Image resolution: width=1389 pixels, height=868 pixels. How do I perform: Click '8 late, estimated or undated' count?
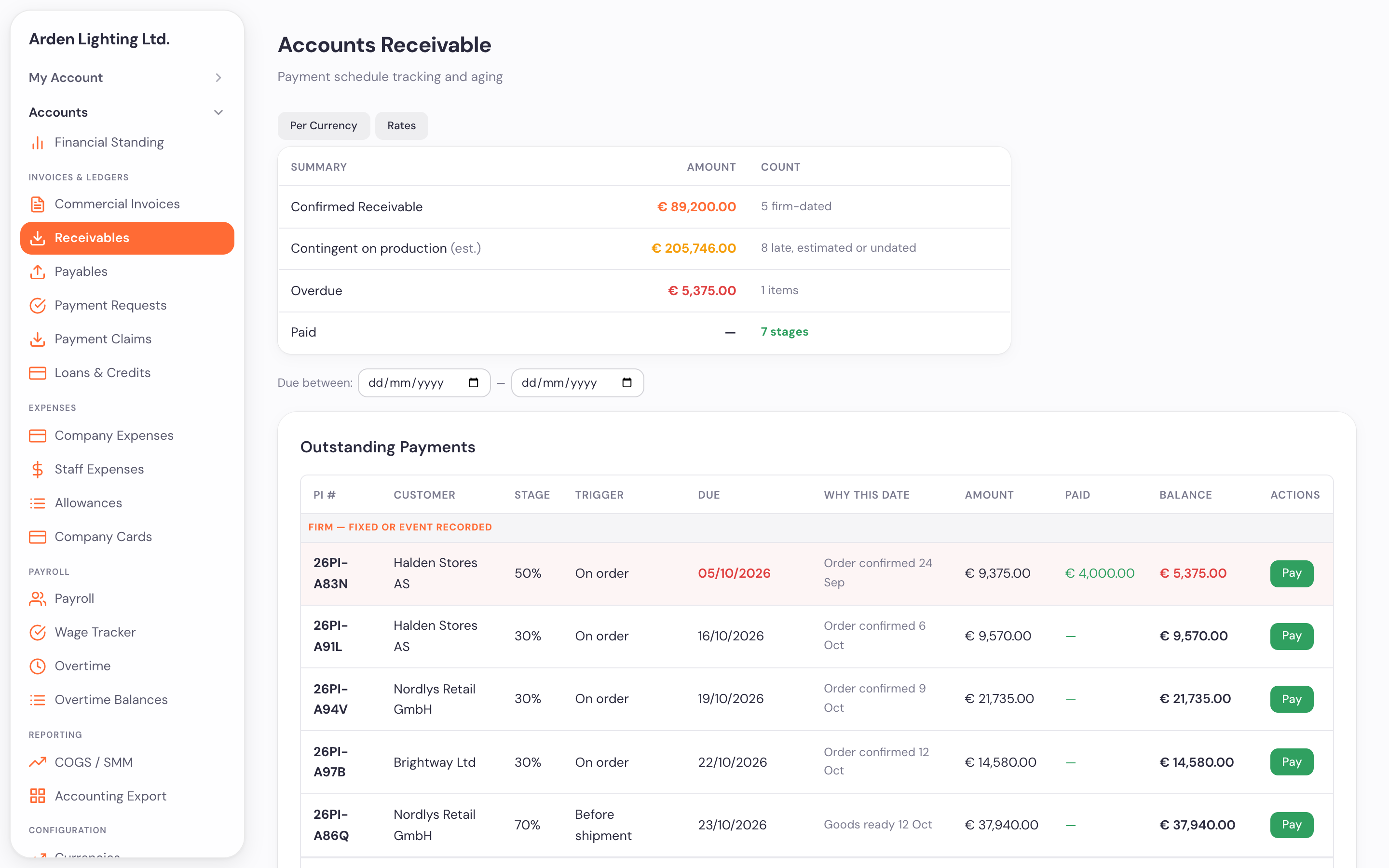point(838,248)
